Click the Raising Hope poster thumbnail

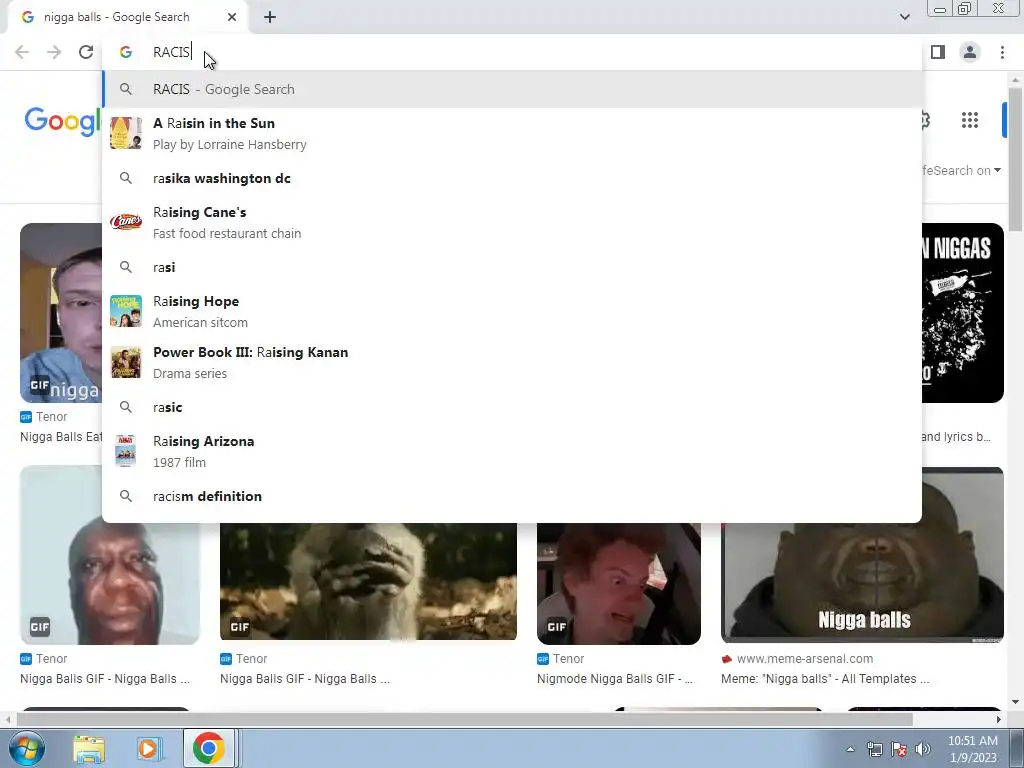tap(125, 311)
